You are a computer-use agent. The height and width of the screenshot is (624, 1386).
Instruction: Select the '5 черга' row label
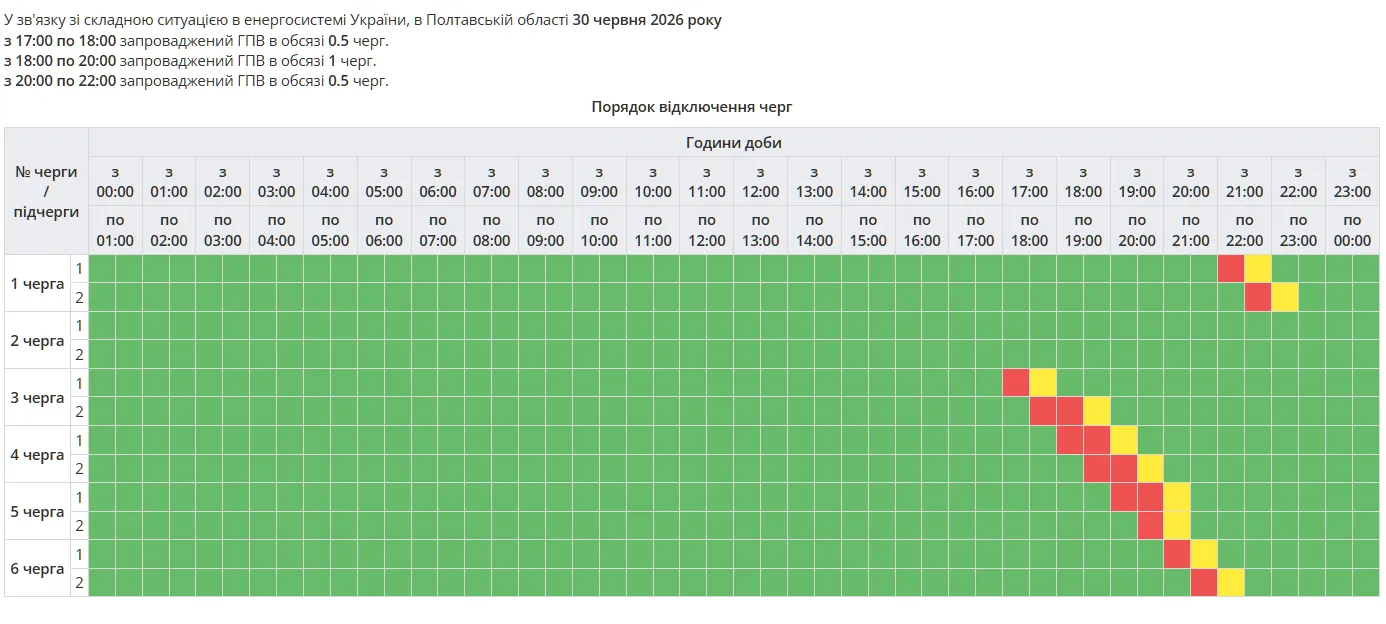(x=38, y=511)
